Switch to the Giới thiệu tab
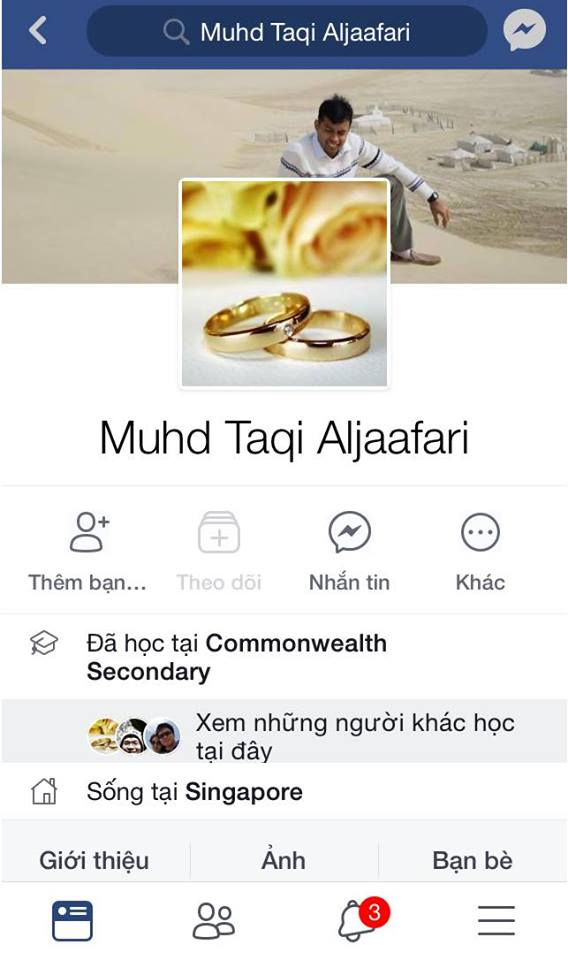Image resolution: width=568 pixels, height=960 pixels. [x=94, y=860]
